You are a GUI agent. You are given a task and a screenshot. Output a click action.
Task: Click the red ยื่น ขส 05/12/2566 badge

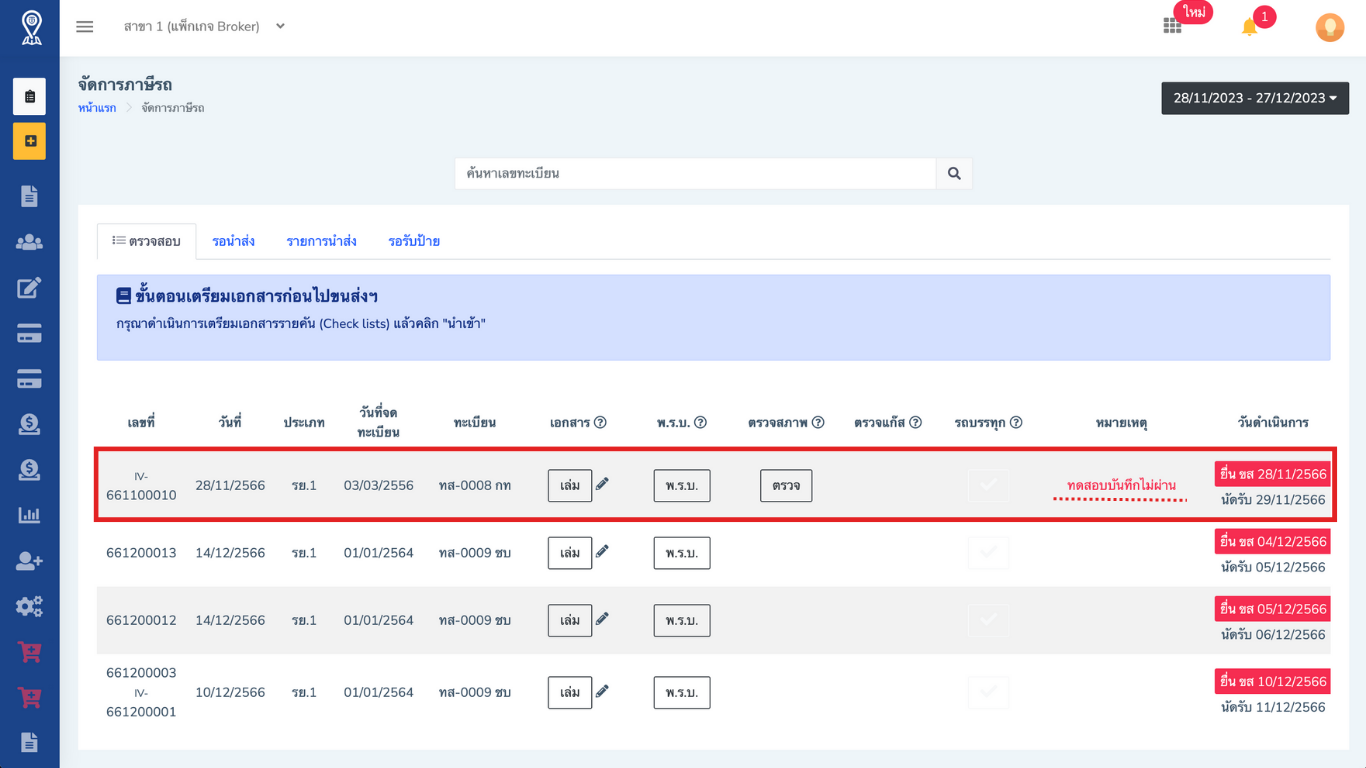pos(1273,609)
